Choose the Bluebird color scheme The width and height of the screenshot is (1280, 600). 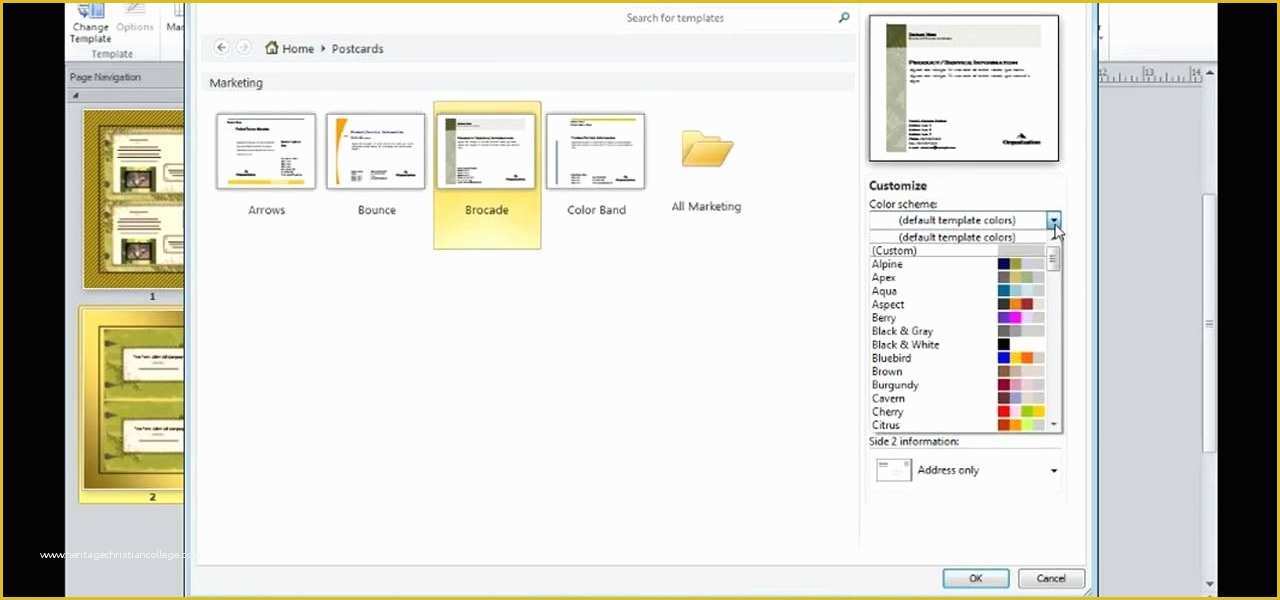[956, 358]
